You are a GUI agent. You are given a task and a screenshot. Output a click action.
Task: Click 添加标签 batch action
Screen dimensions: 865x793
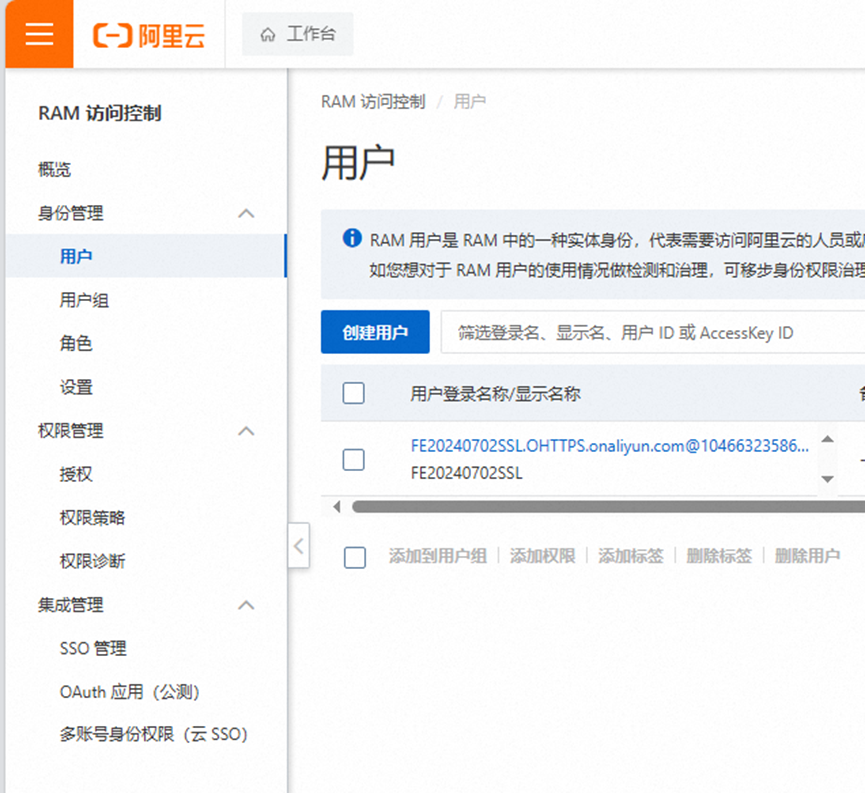tap(631, 556)
